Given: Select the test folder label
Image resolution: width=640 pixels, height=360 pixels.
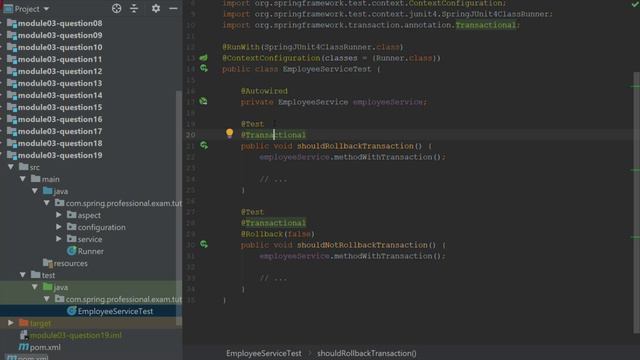Looking at the screenshot, I should pyautogui.click(x=48, y=275).
